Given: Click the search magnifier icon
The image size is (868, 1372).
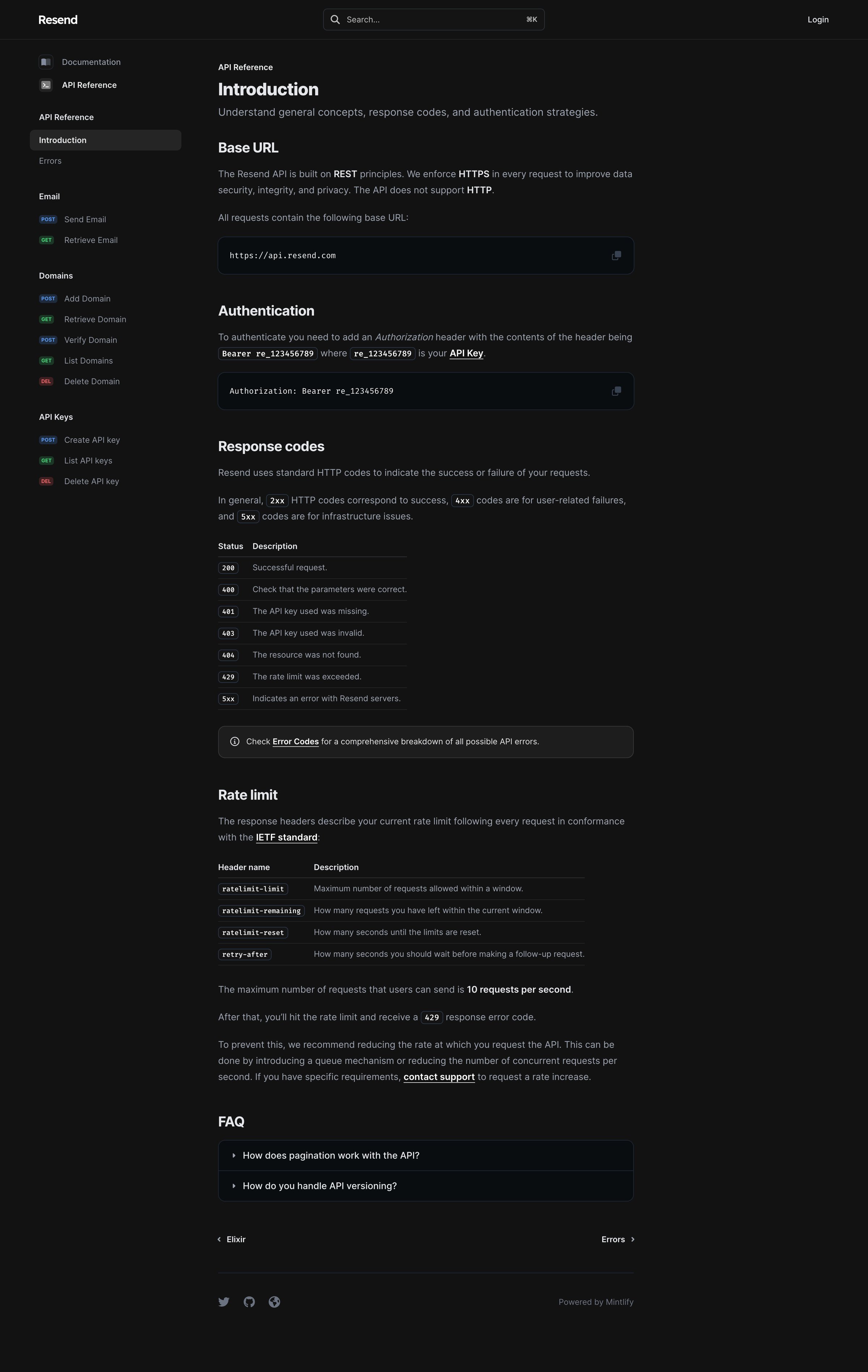Looking at the screenshot, I should [x=336, y=20].
